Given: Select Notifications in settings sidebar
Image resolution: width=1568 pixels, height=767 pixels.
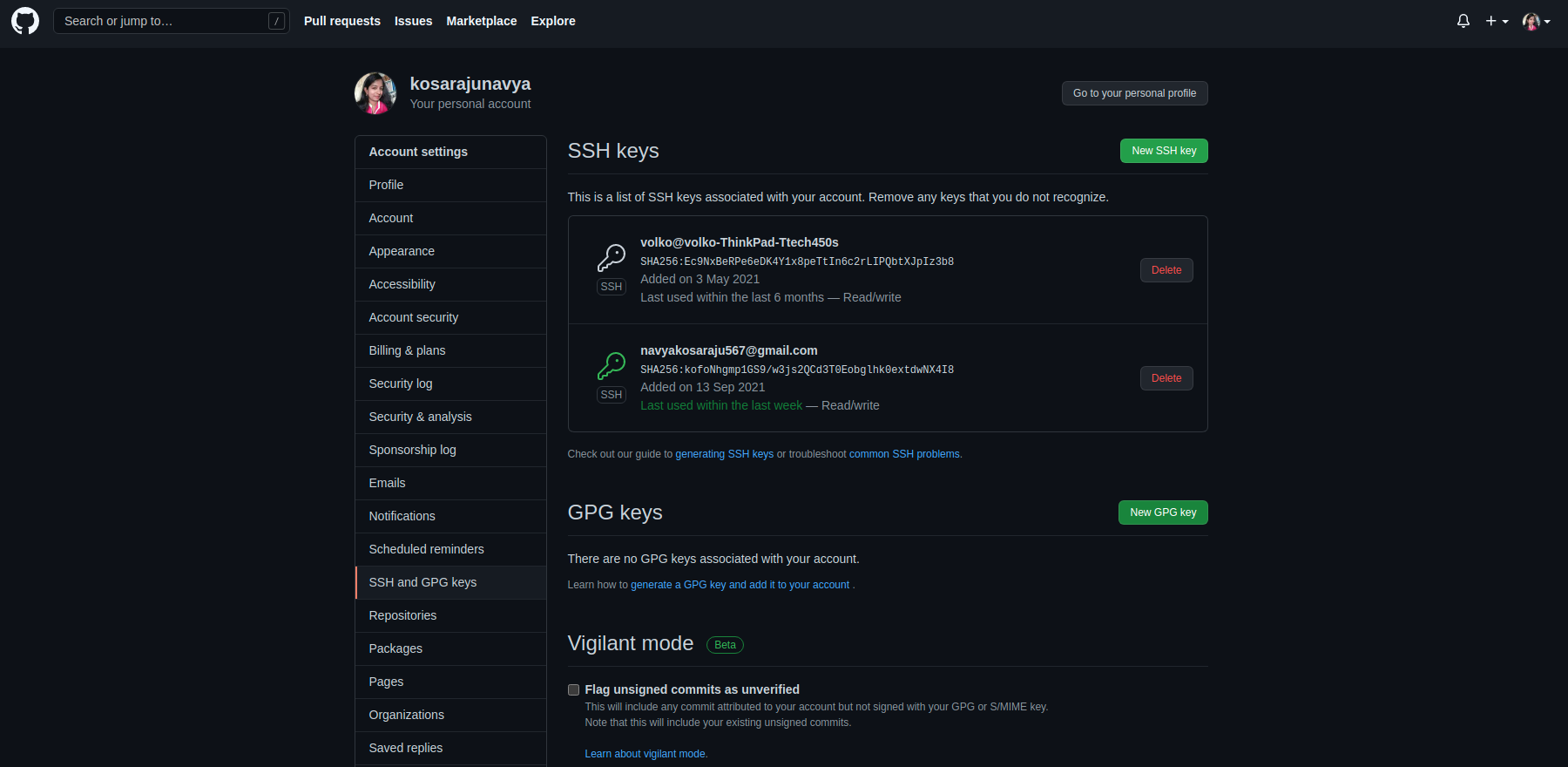Looking at the screenshot, I should coord(450,516).
